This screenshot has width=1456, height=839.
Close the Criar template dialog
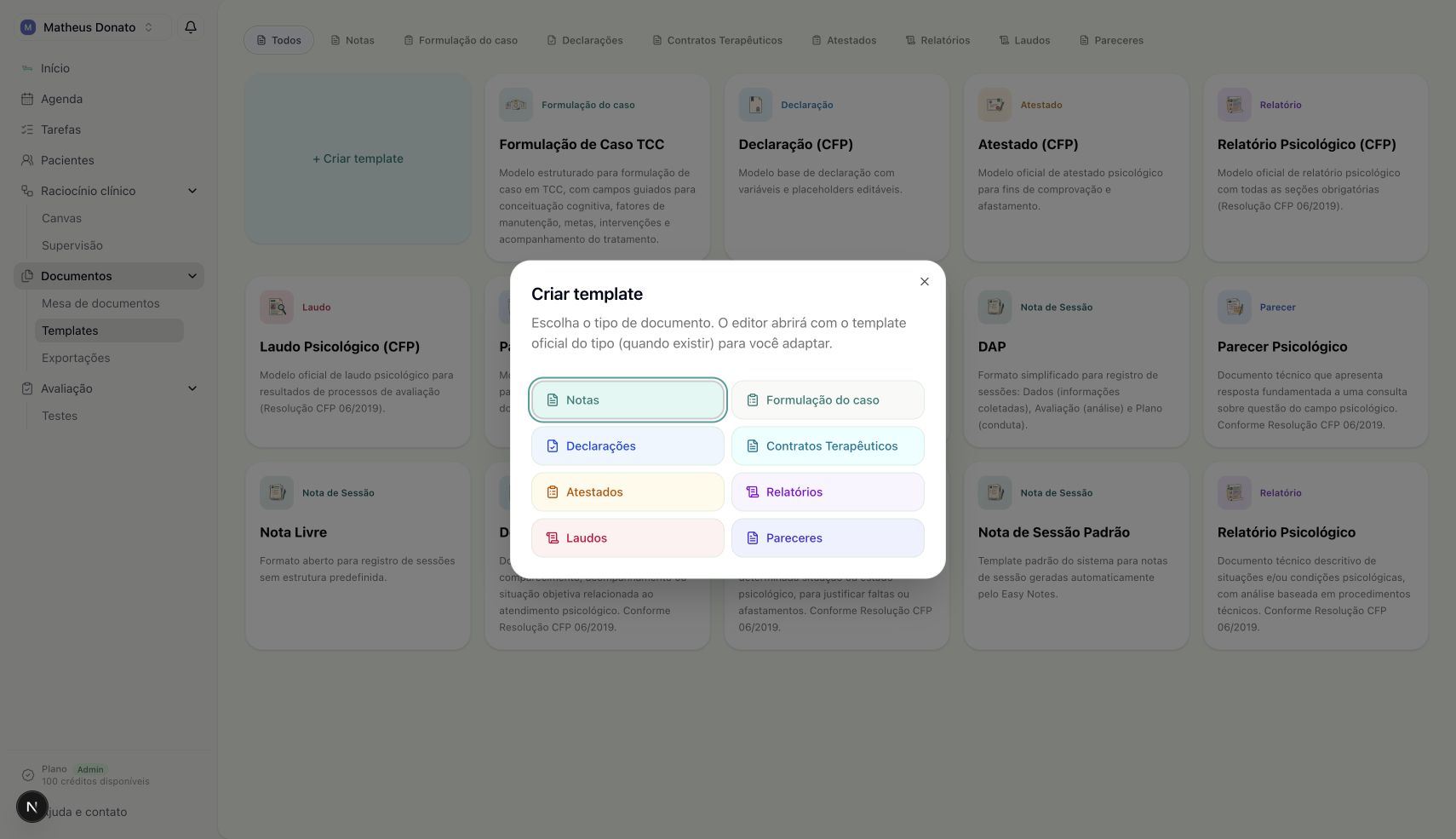[925, 282]
